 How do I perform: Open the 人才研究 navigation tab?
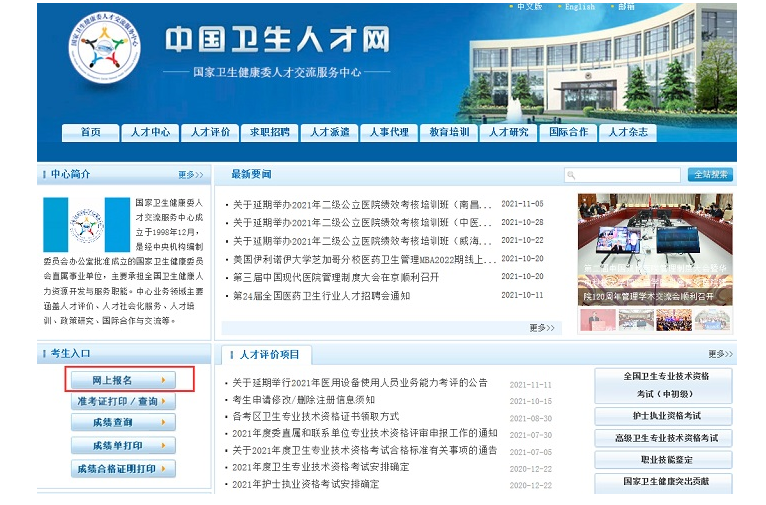(x=509, y=132)
